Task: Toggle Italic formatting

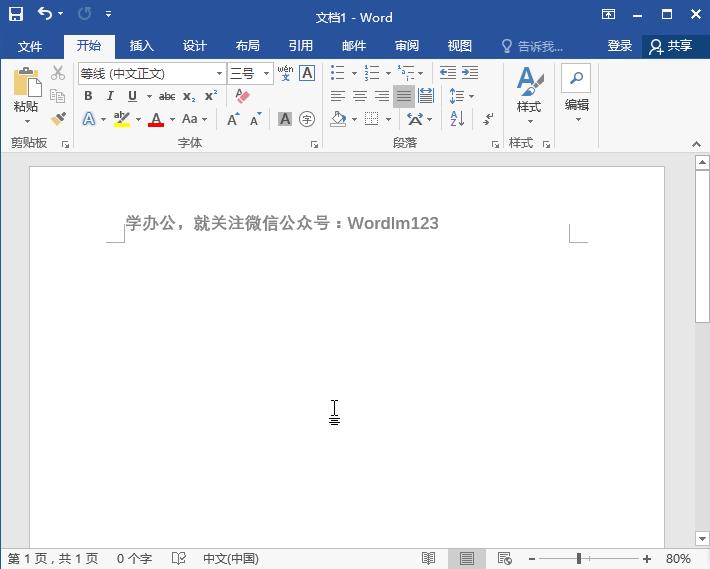Action: pos(110,96)
